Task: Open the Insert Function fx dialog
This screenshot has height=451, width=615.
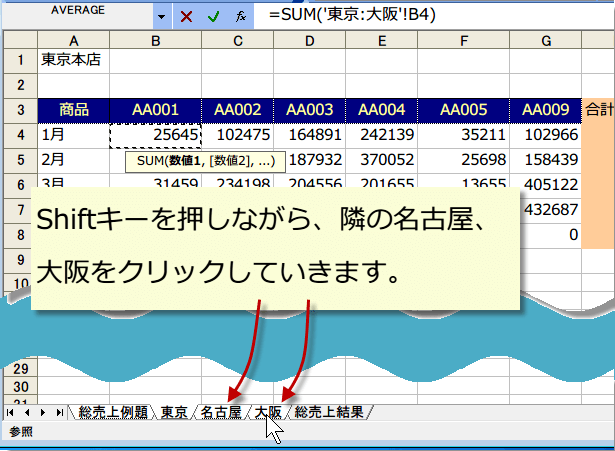Action: (240, 17)
